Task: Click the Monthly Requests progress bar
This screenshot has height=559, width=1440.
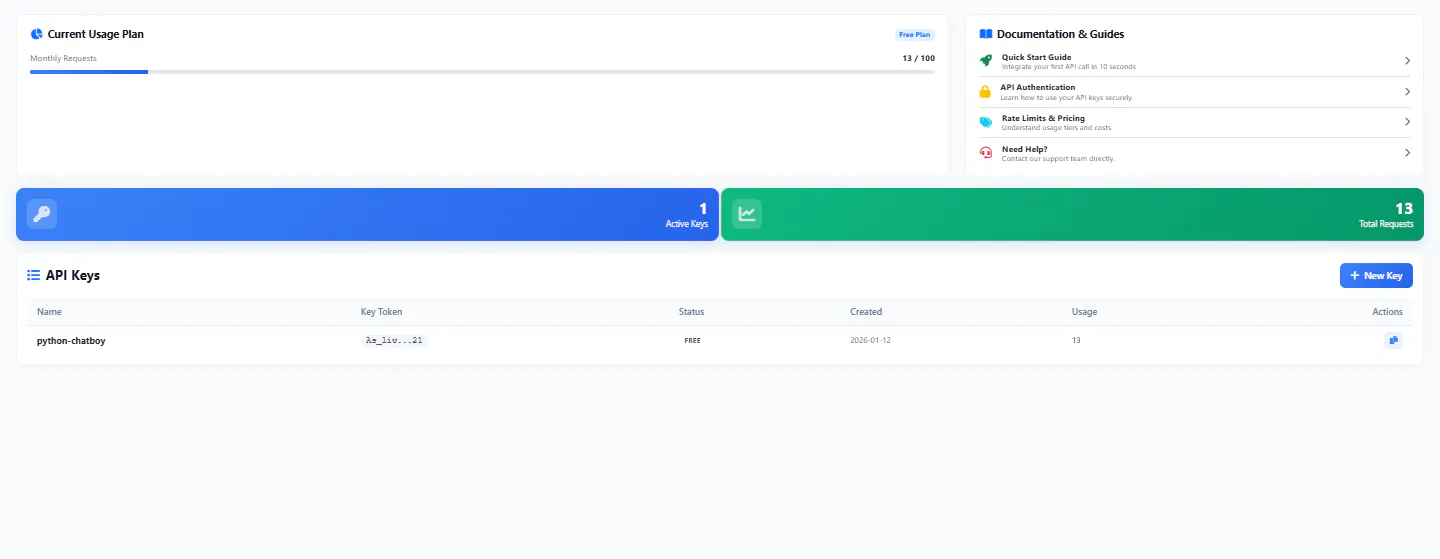Action: click(x=482, y=72)
